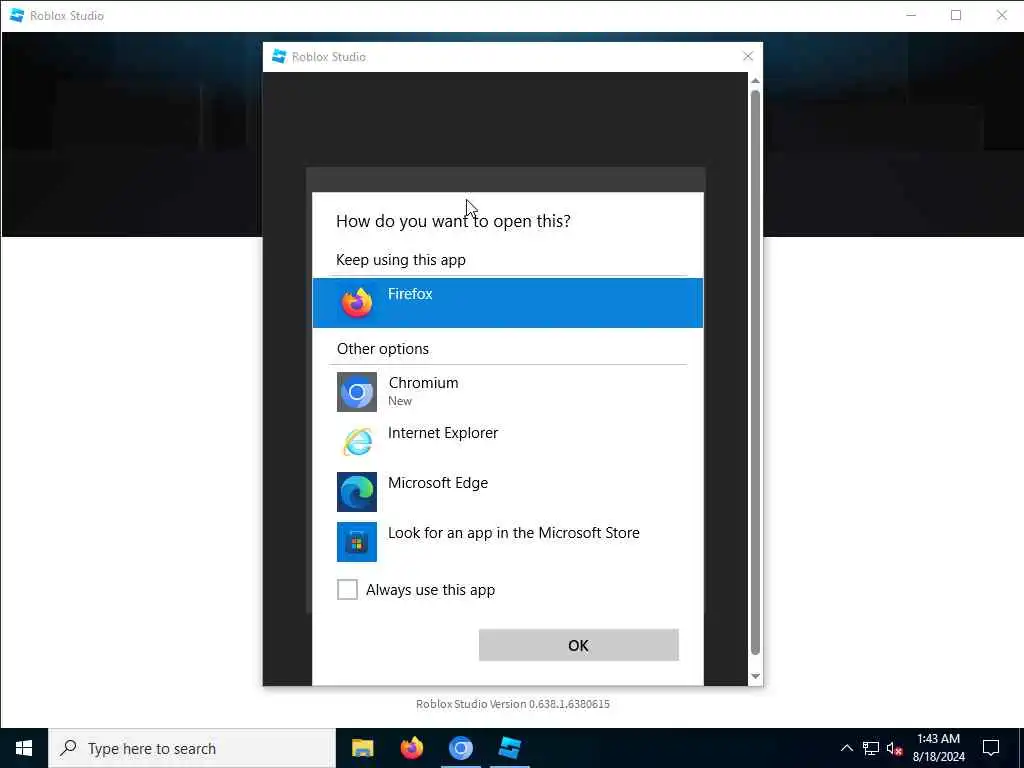Open the notification action center
This screenshot has height=768, width=1024.
click(991, 748)
